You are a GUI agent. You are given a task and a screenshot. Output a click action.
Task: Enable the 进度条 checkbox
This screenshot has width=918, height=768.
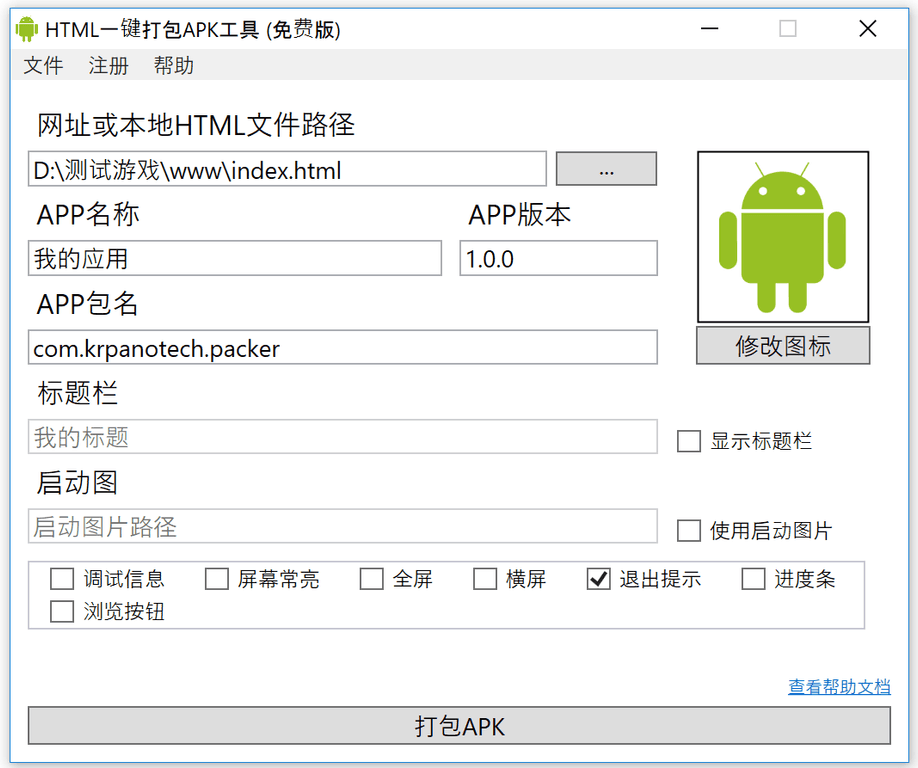click(753, 579)
